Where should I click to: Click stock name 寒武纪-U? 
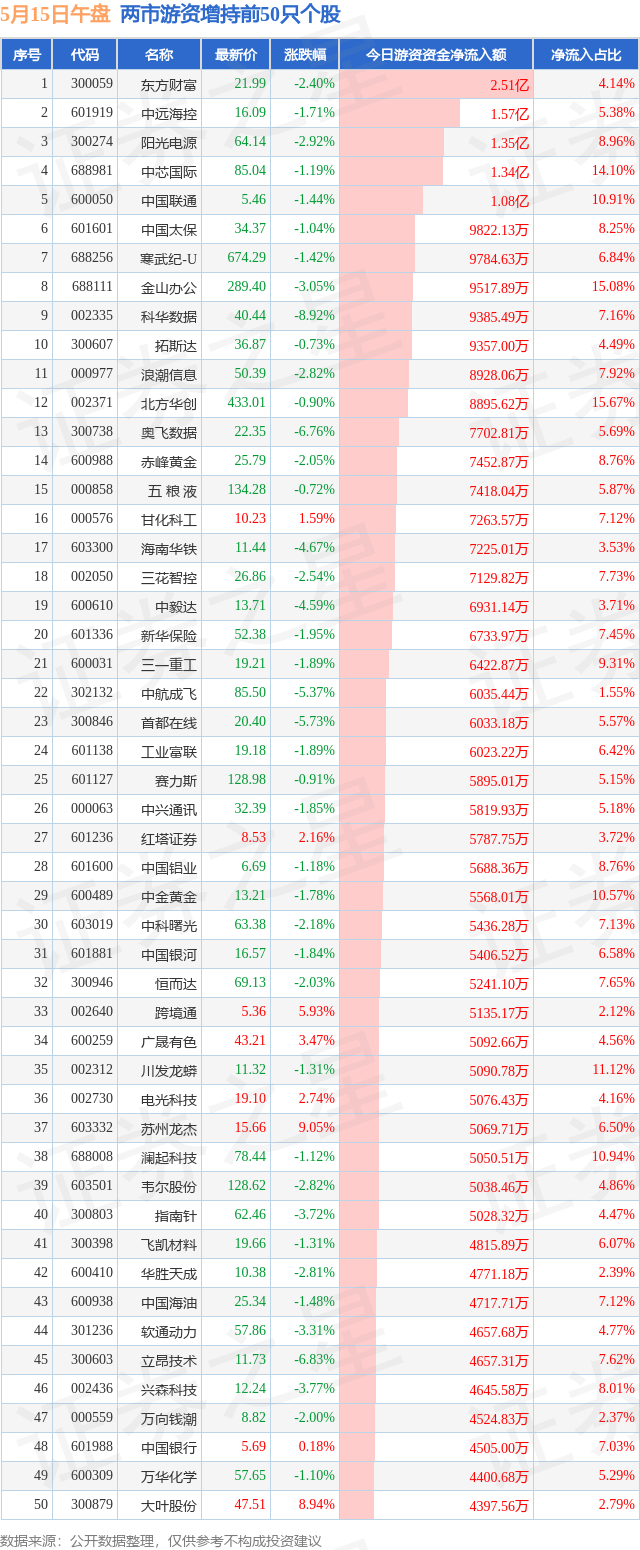pos(169,259)
